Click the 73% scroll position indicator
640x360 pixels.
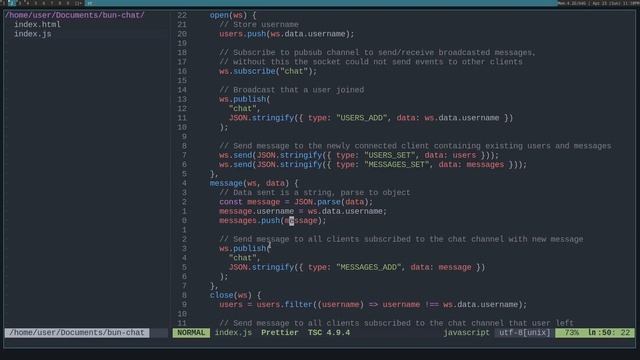click(x=571, y=333)
